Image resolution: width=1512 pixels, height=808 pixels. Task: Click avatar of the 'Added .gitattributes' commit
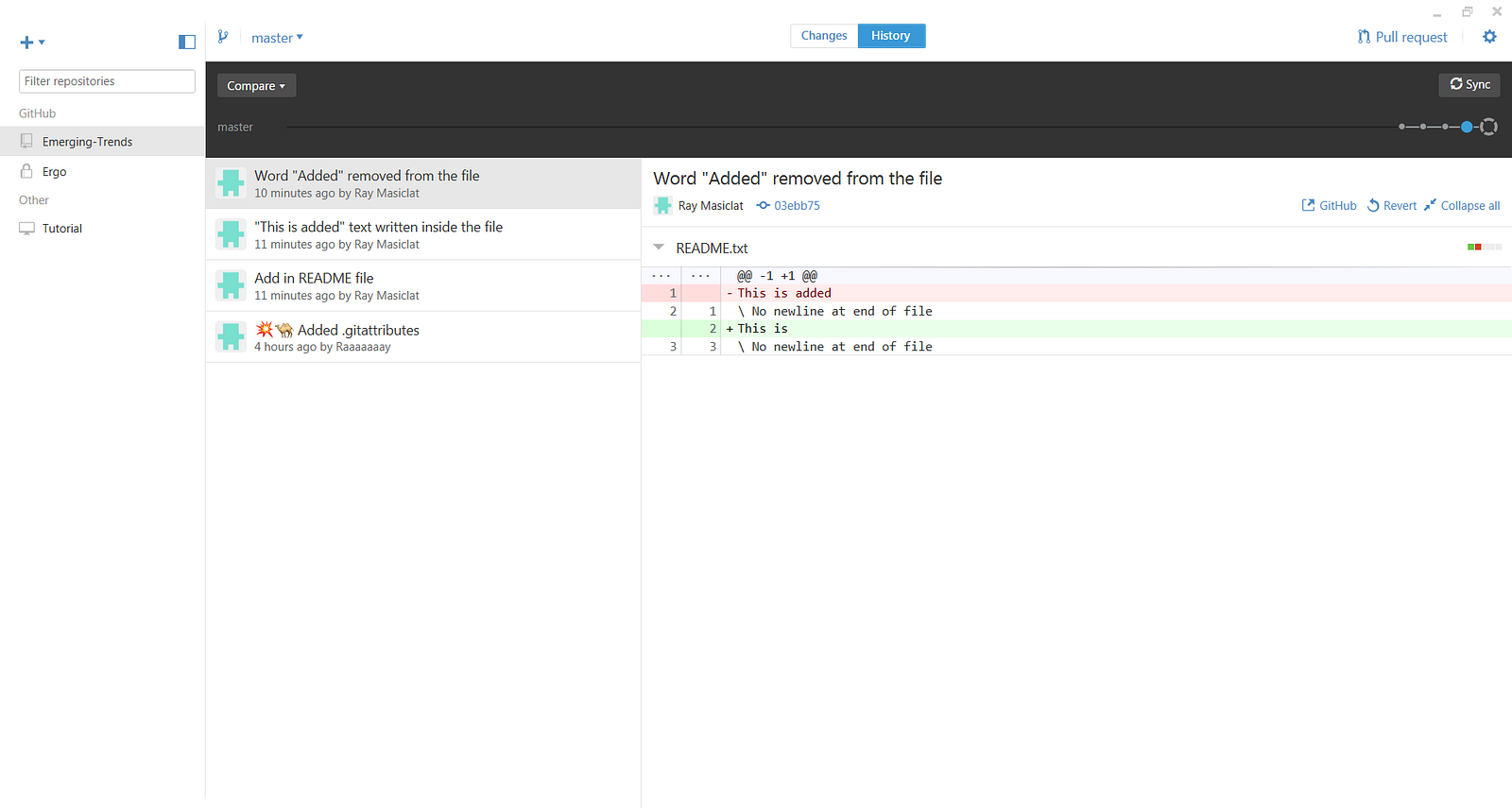pos(231,336)
